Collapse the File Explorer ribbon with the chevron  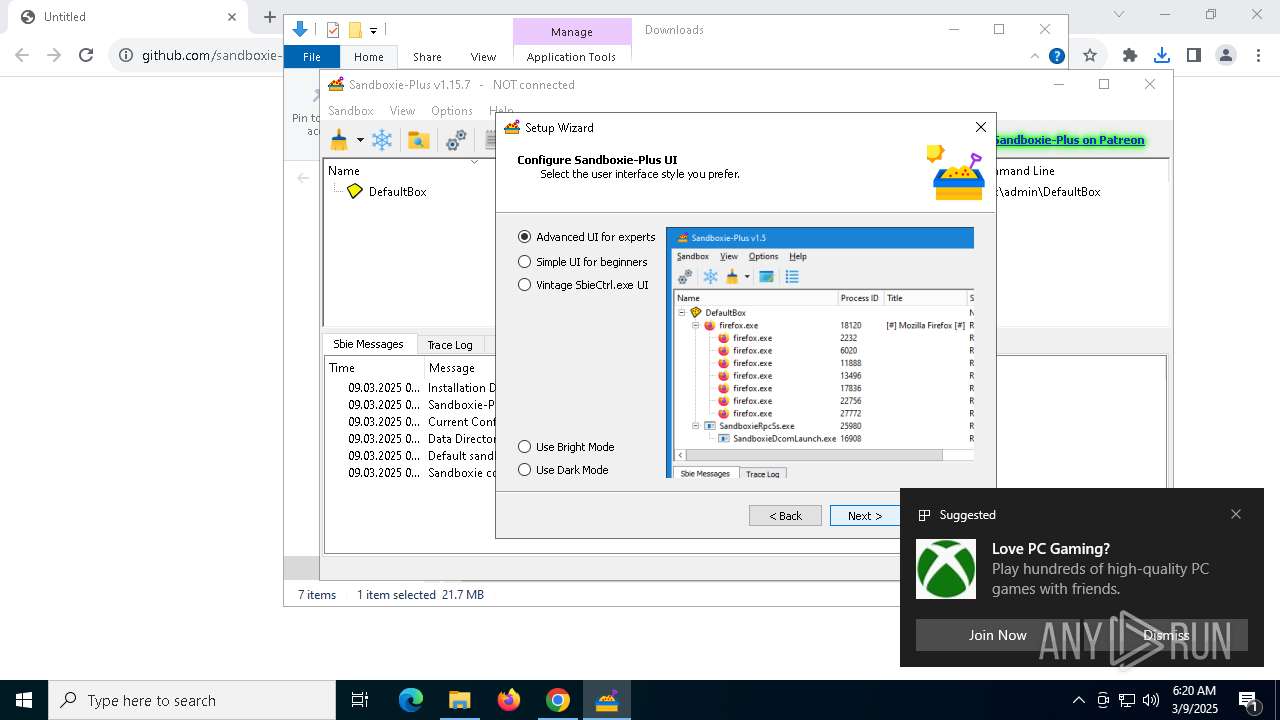click(1036, 56)
